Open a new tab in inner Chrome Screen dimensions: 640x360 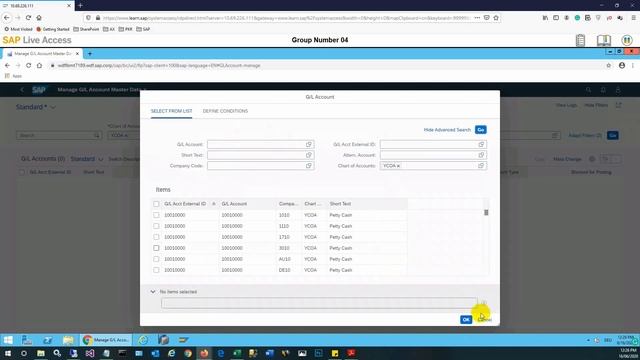(90, 53)
